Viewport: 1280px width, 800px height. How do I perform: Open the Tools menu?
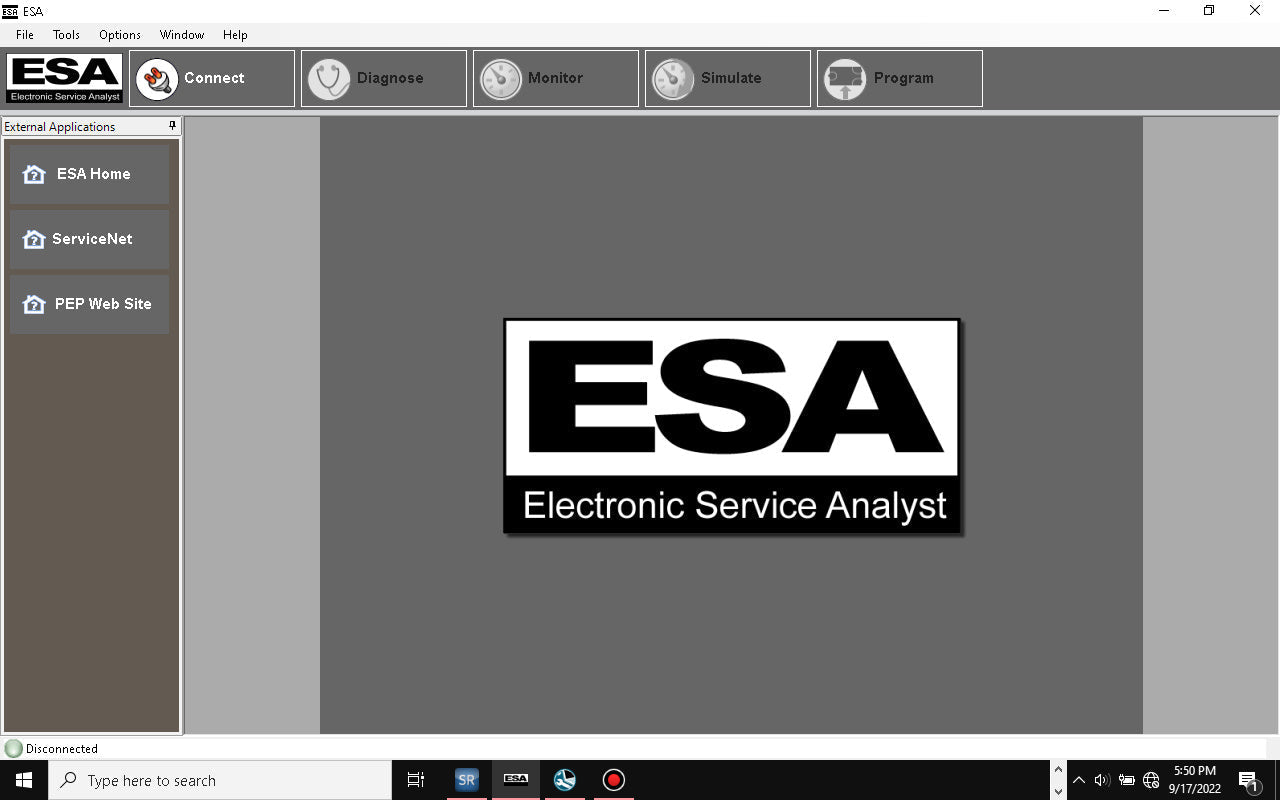click(66, 35)
